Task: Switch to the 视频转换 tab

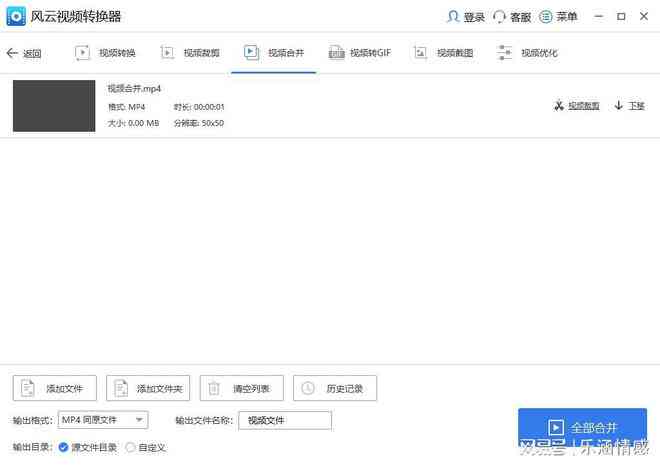Action: pos(105,53)
